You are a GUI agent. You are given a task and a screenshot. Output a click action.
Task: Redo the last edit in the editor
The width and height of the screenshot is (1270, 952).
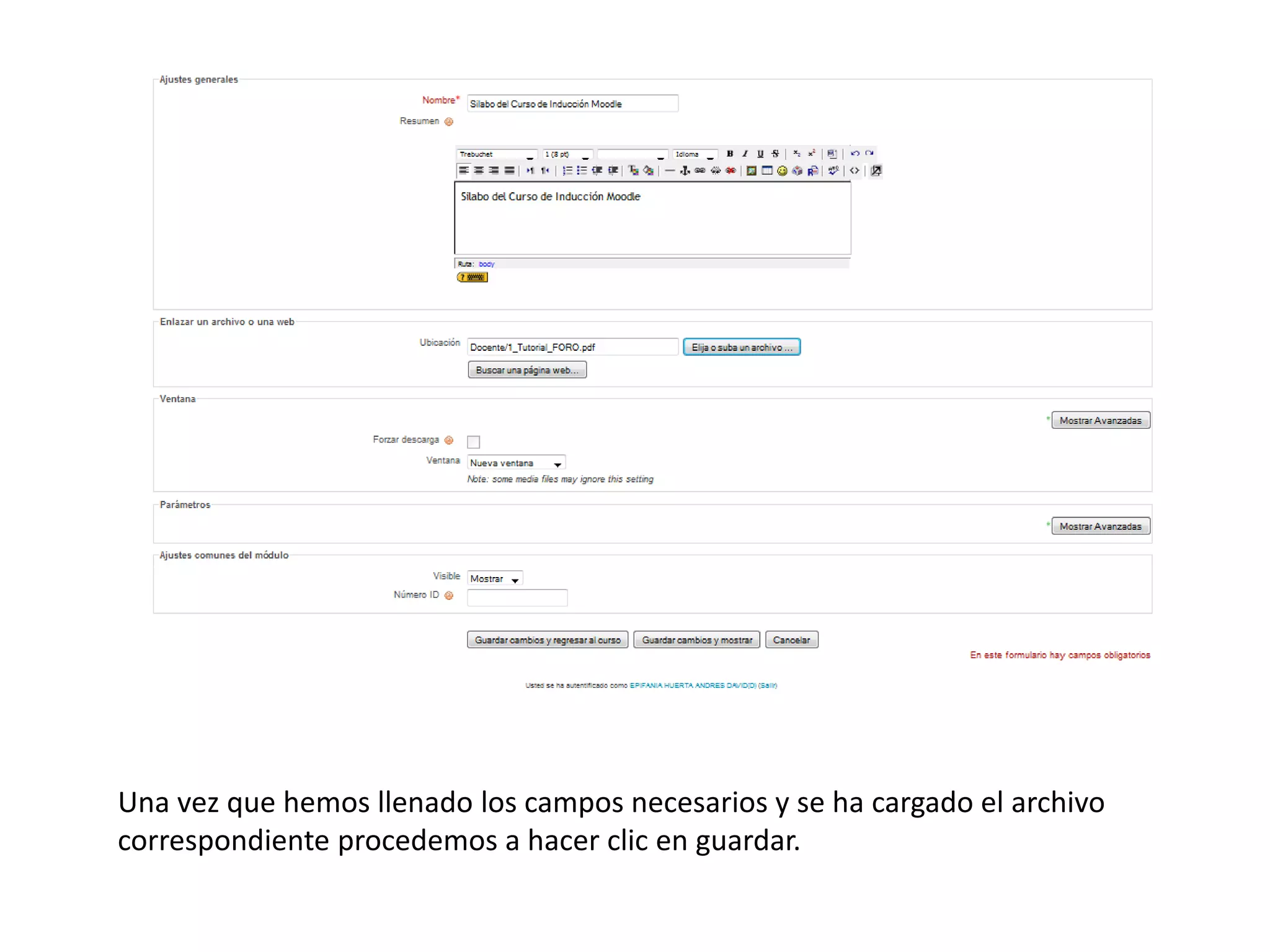pyautogui.click(x=869, y=153)
